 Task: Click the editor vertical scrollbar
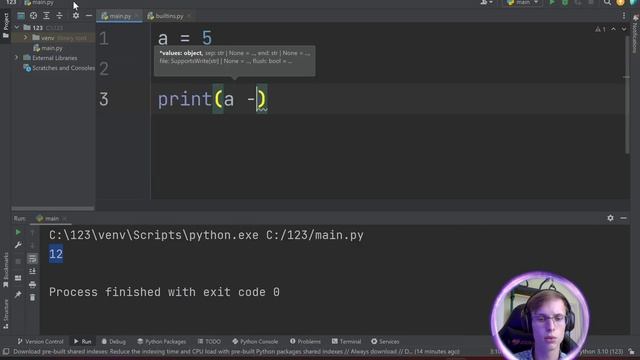[x=627, y=95]
